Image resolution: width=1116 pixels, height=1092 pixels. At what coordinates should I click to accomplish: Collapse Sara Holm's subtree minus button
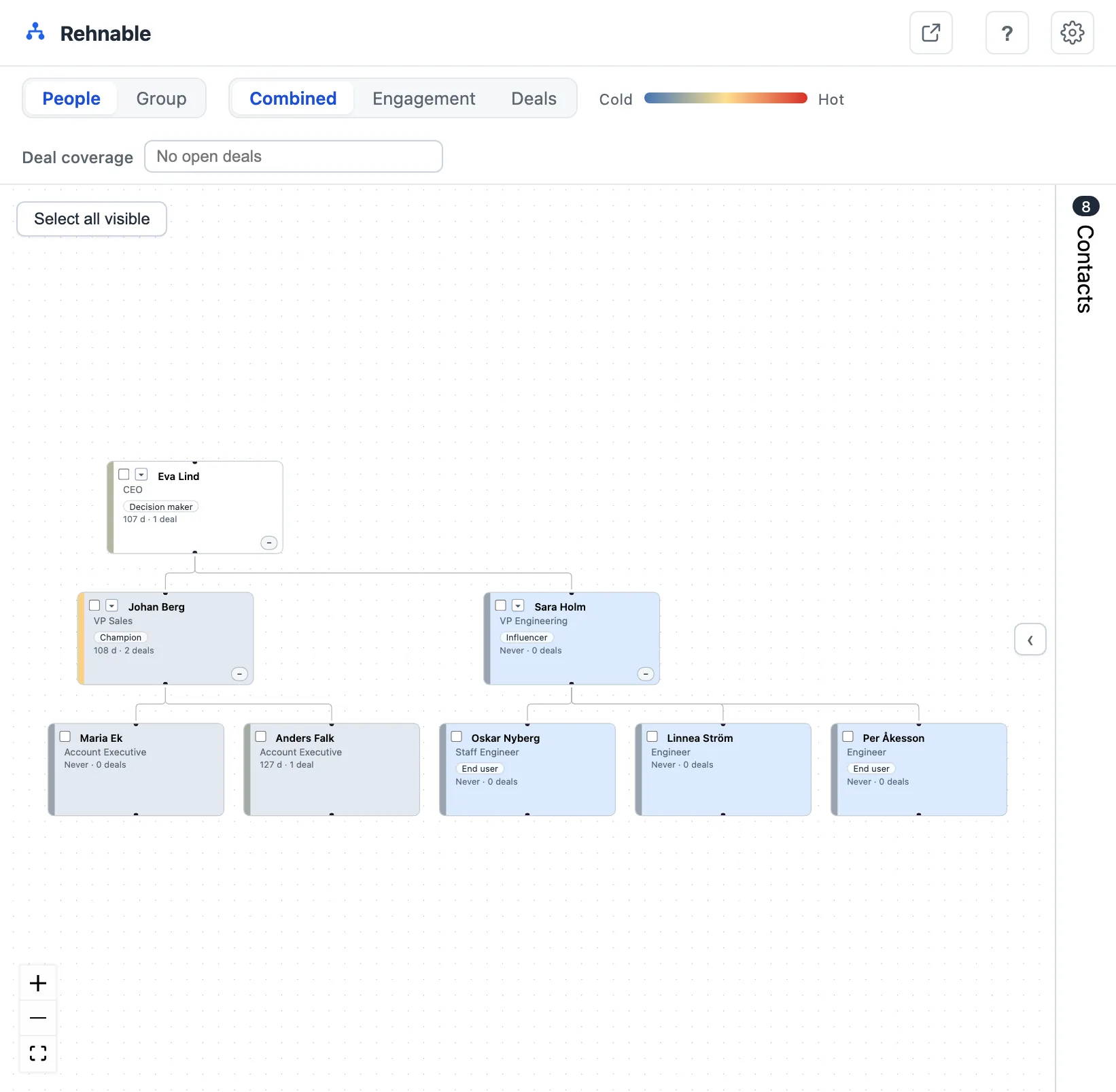pos(646,674)
